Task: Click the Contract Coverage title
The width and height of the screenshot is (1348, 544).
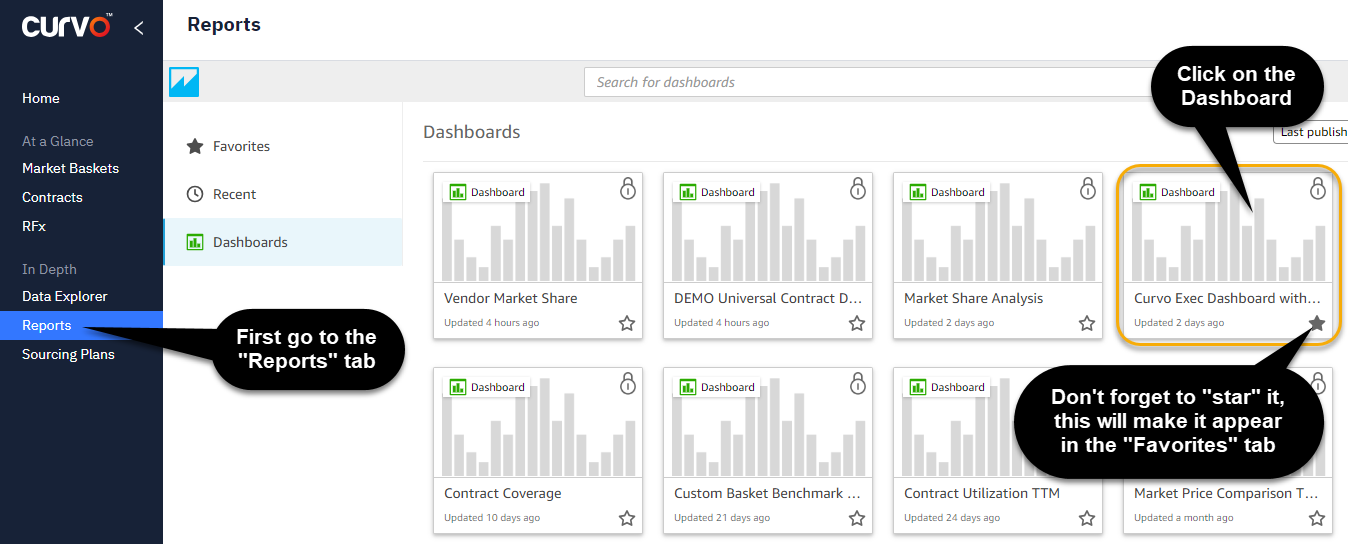Action: [503, 493]
